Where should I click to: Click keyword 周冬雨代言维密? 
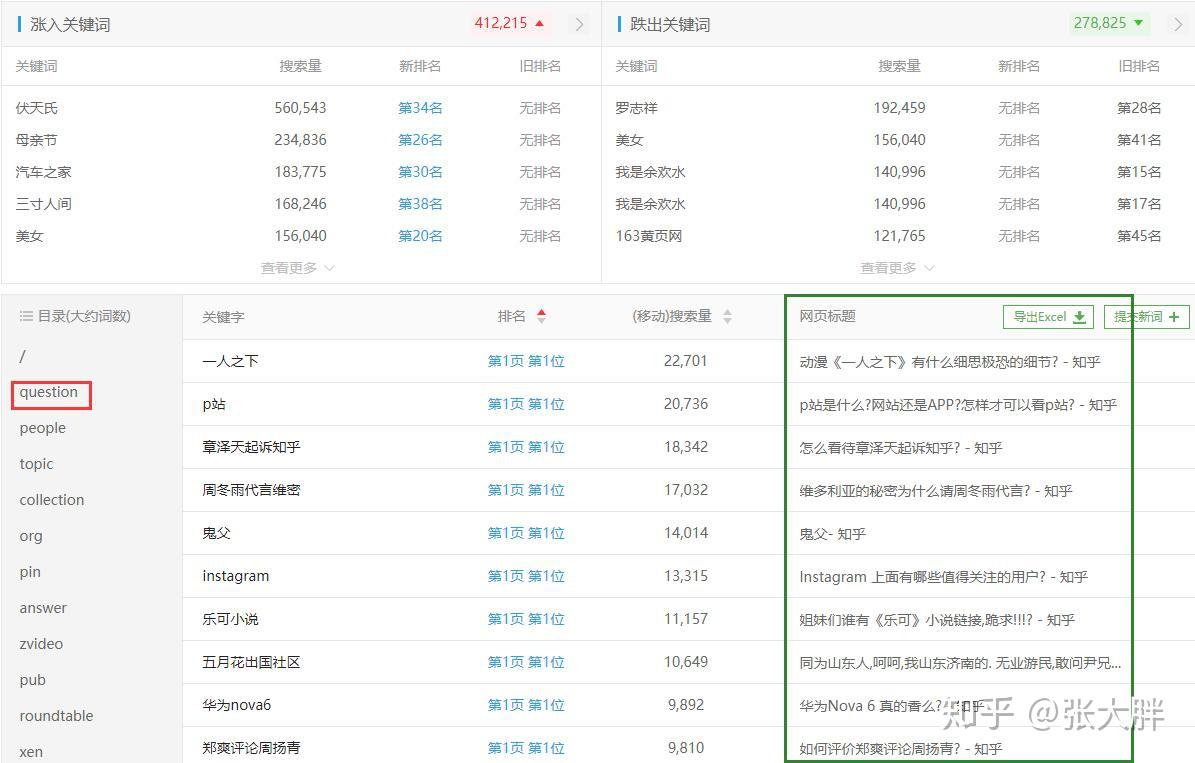[x=251, y=490]
